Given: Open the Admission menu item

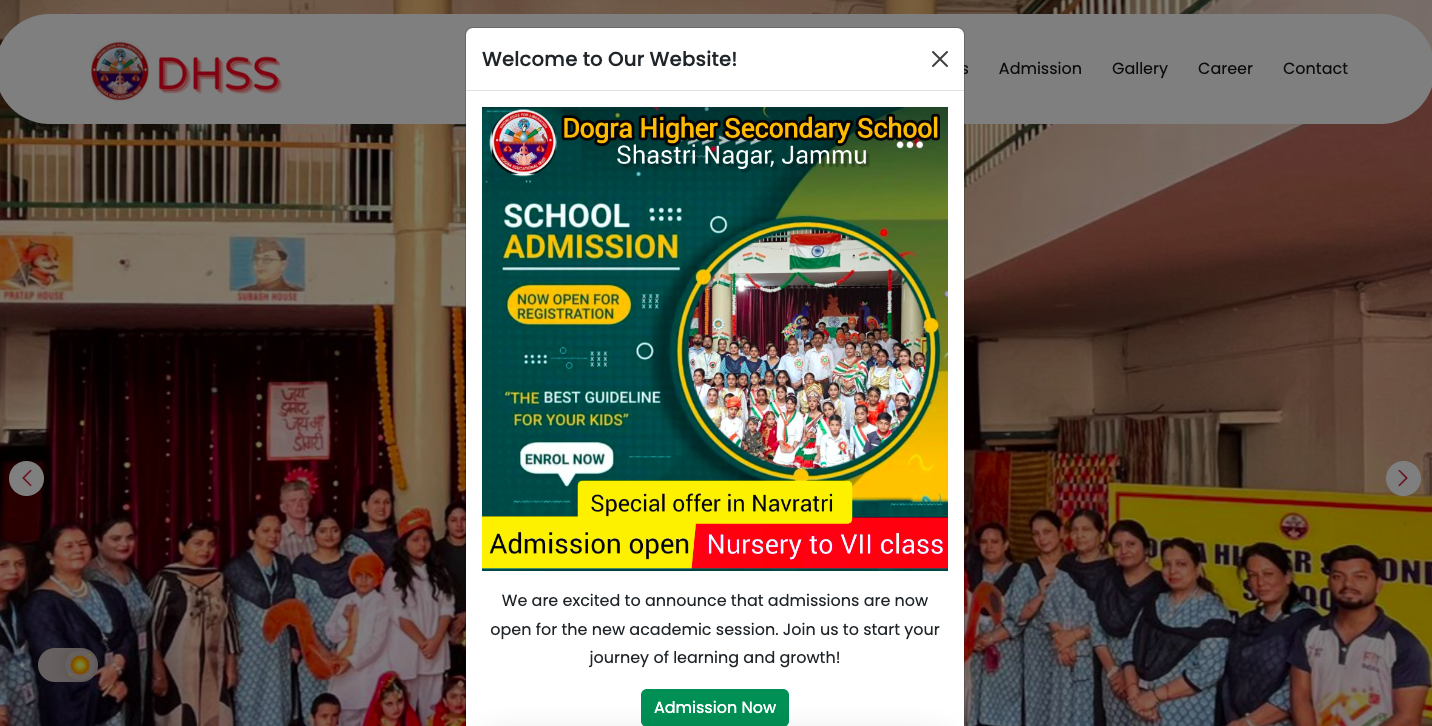Looking at the screenshot, I should (1040, 68).
